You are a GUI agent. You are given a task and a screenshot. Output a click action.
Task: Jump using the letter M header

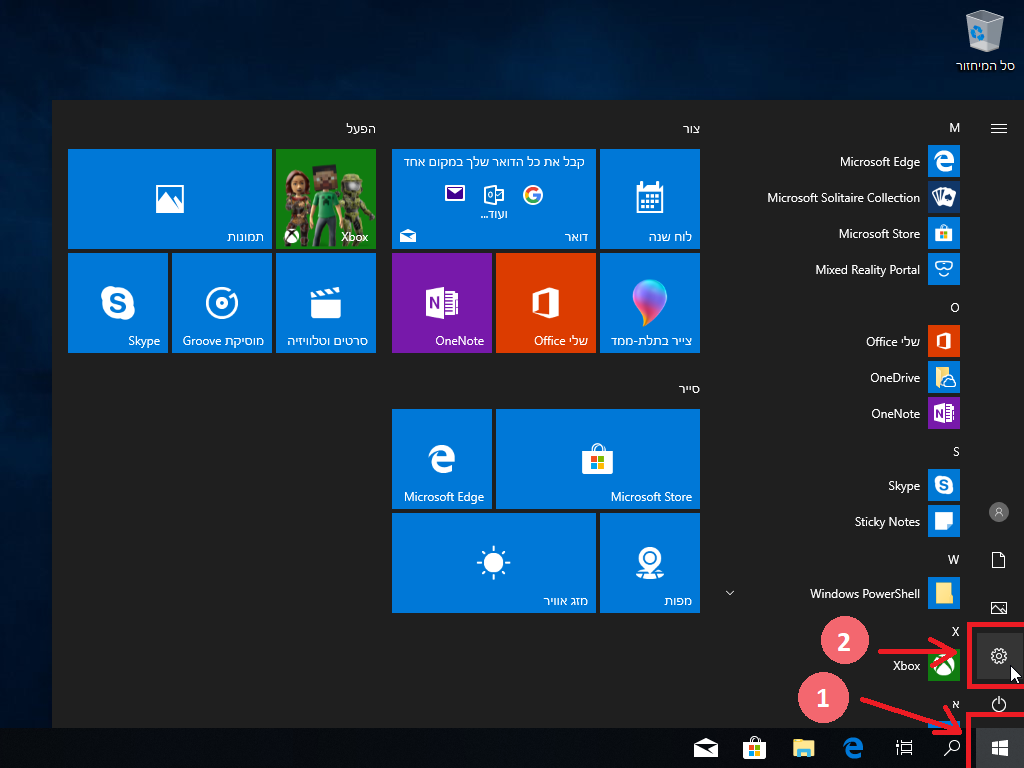point(954,128)
